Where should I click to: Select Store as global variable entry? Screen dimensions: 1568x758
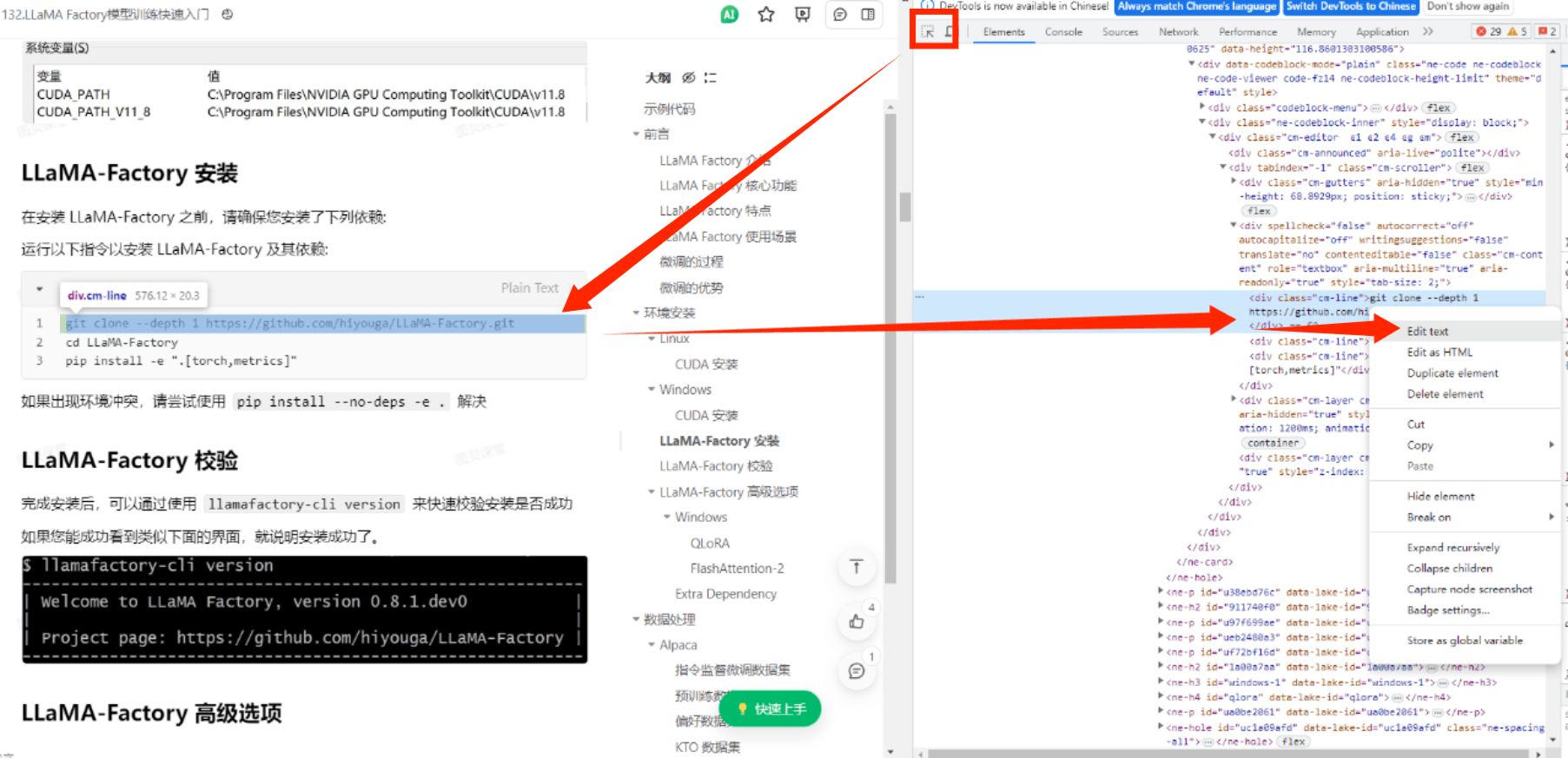tap(1465, 641)
